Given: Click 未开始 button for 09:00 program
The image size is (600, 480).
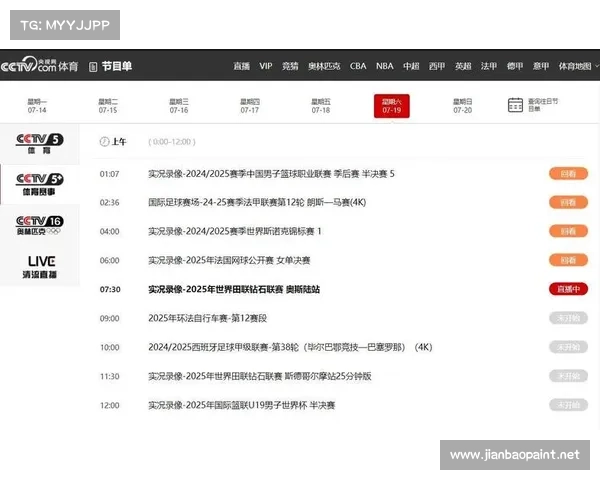Looking at the screenshot, I should tap(568, 318).
